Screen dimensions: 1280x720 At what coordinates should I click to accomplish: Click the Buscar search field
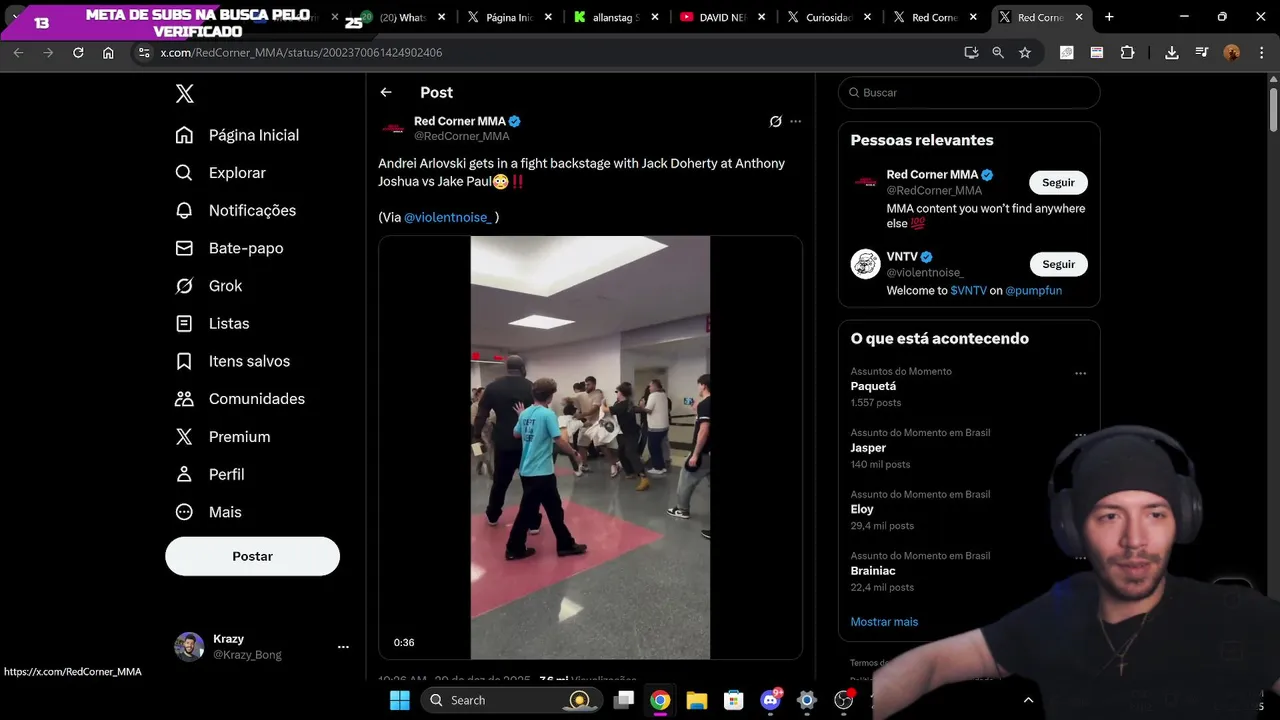tap(969, 92)
